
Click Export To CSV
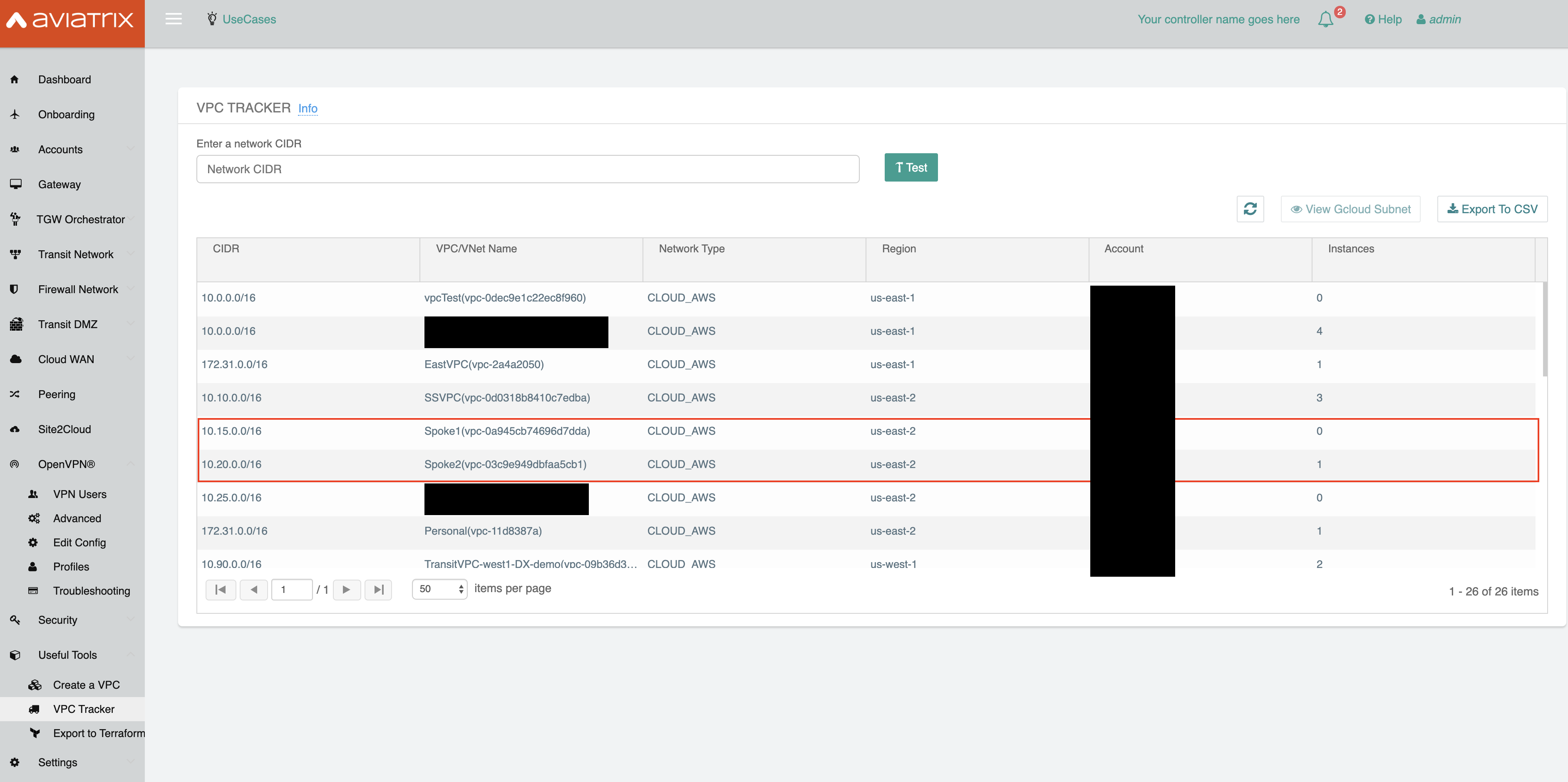click(x=1492, y=209)
